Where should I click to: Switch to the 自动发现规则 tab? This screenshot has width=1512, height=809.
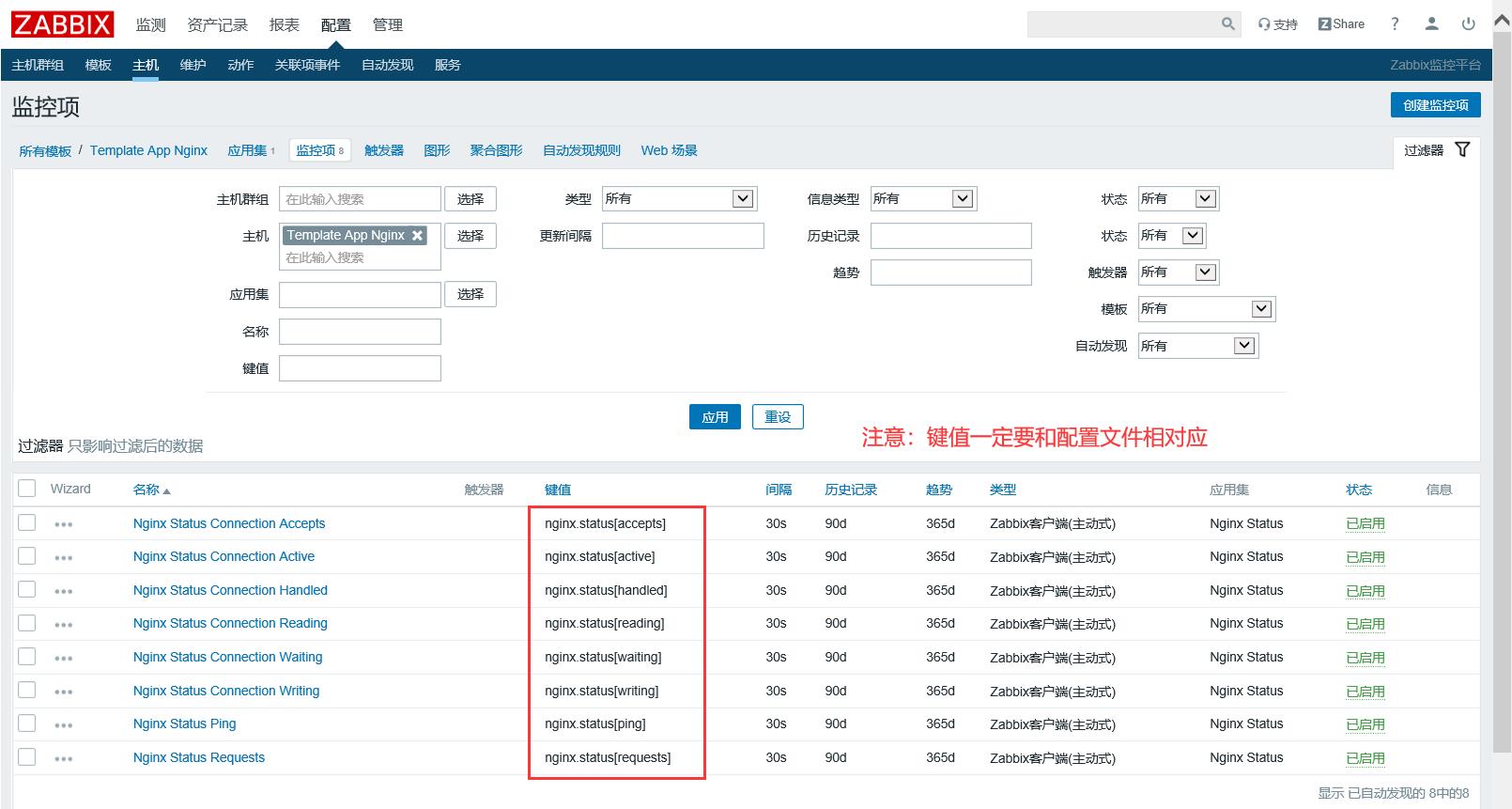pos(581,150)
